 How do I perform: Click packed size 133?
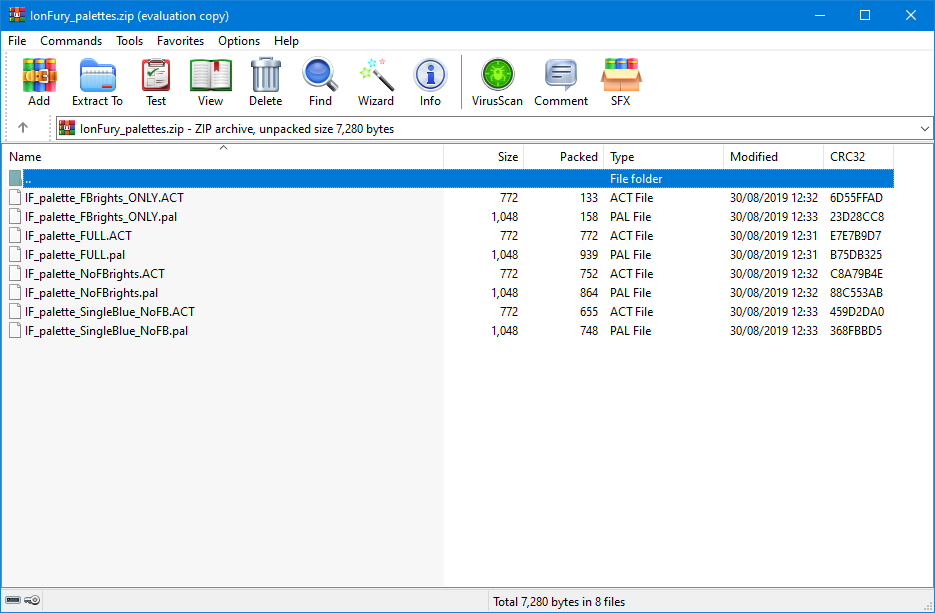point(589,197)
